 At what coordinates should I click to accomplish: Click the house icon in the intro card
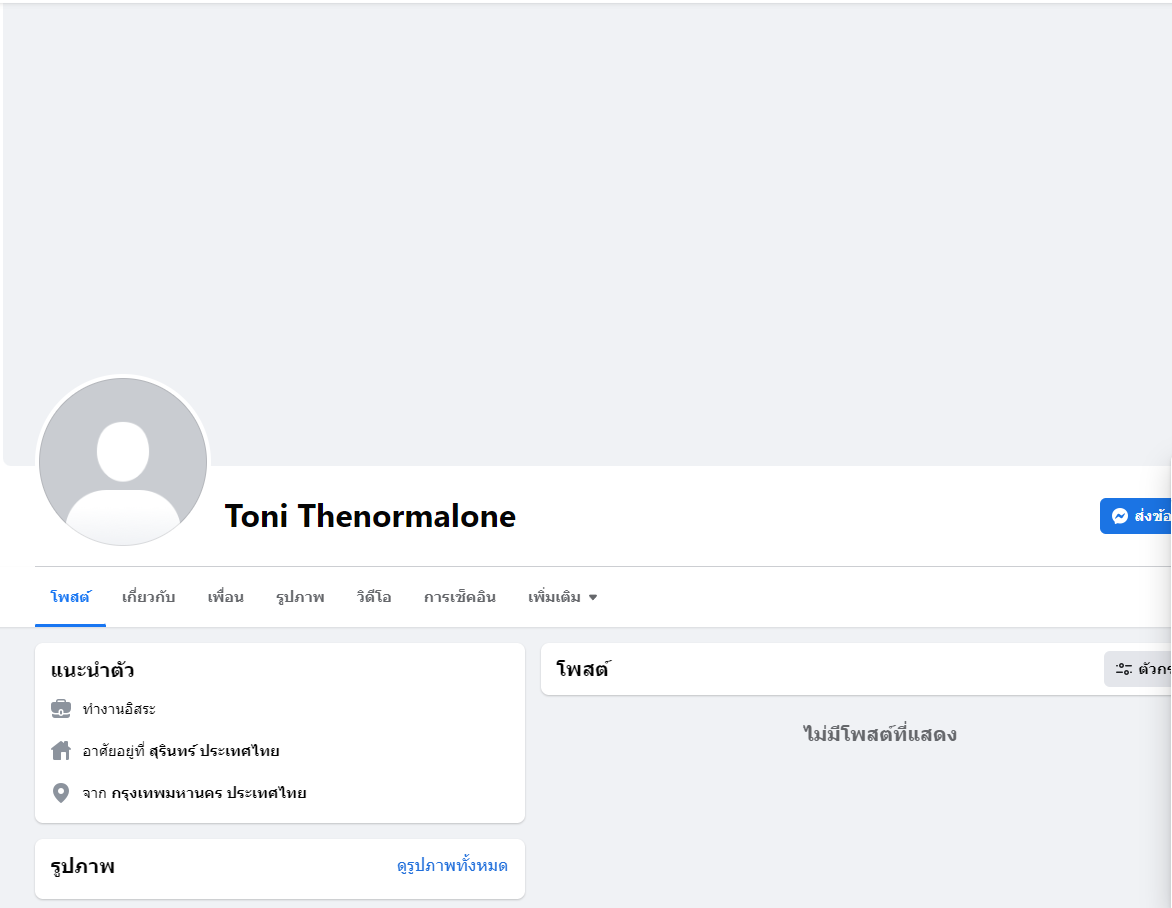(61, 751)
